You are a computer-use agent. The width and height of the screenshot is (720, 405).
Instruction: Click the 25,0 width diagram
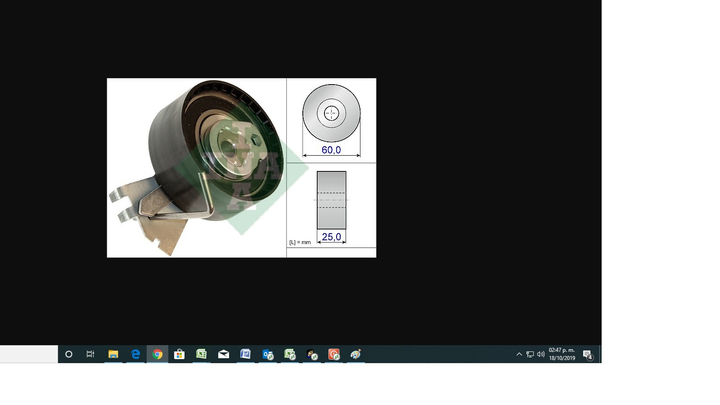pyautogui.click(x=331, y=207)
